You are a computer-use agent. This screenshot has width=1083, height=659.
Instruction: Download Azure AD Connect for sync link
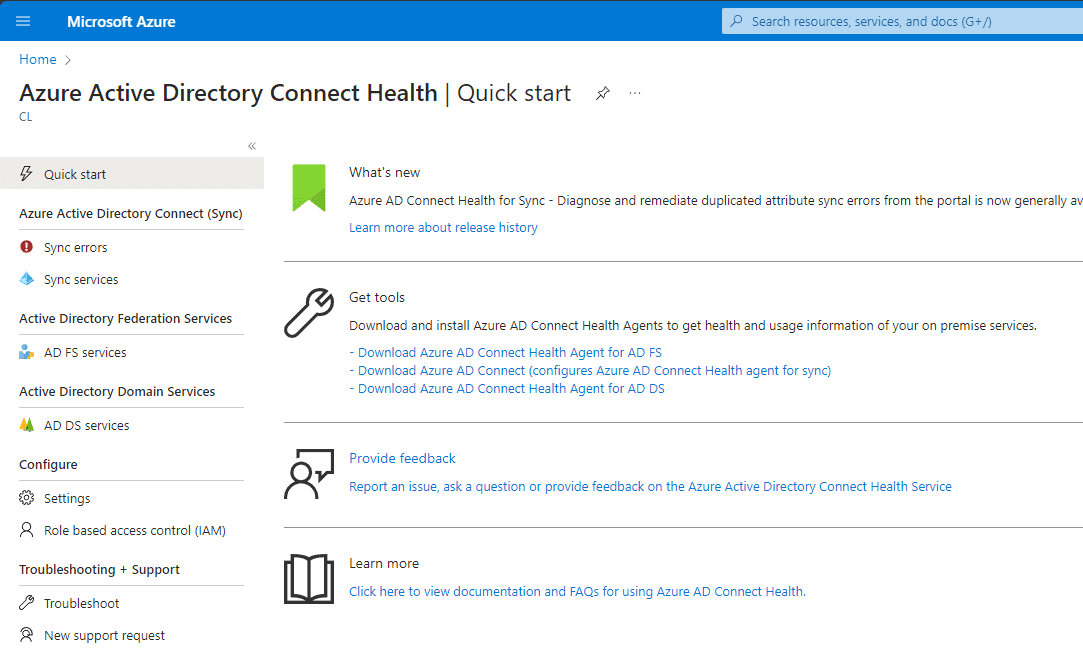pyautogui.click(x=595, y=370)
